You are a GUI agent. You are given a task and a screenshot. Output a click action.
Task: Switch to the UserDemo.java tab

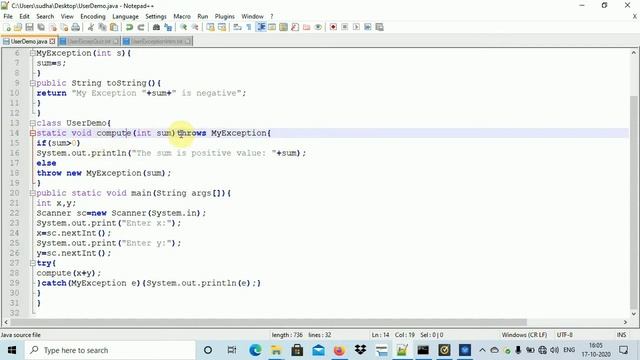click(29, 41)
